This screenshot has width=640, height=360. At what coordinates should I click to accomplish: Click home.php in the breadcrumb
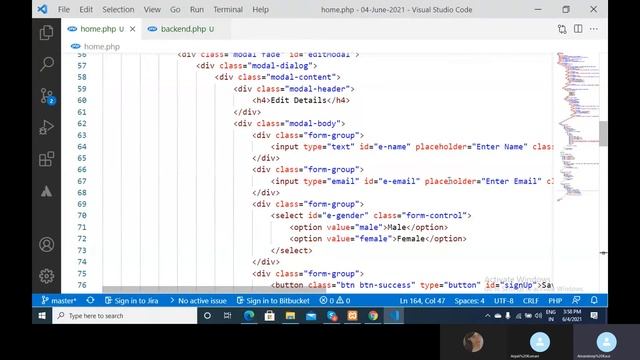(x=102, y=47)
